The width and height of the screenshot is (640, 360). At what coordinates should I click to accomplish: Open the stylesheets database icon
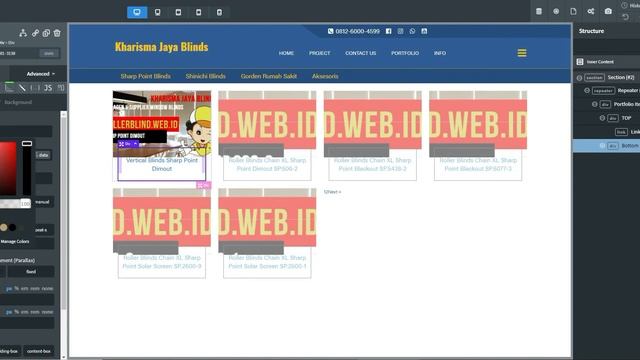point(539,11)
